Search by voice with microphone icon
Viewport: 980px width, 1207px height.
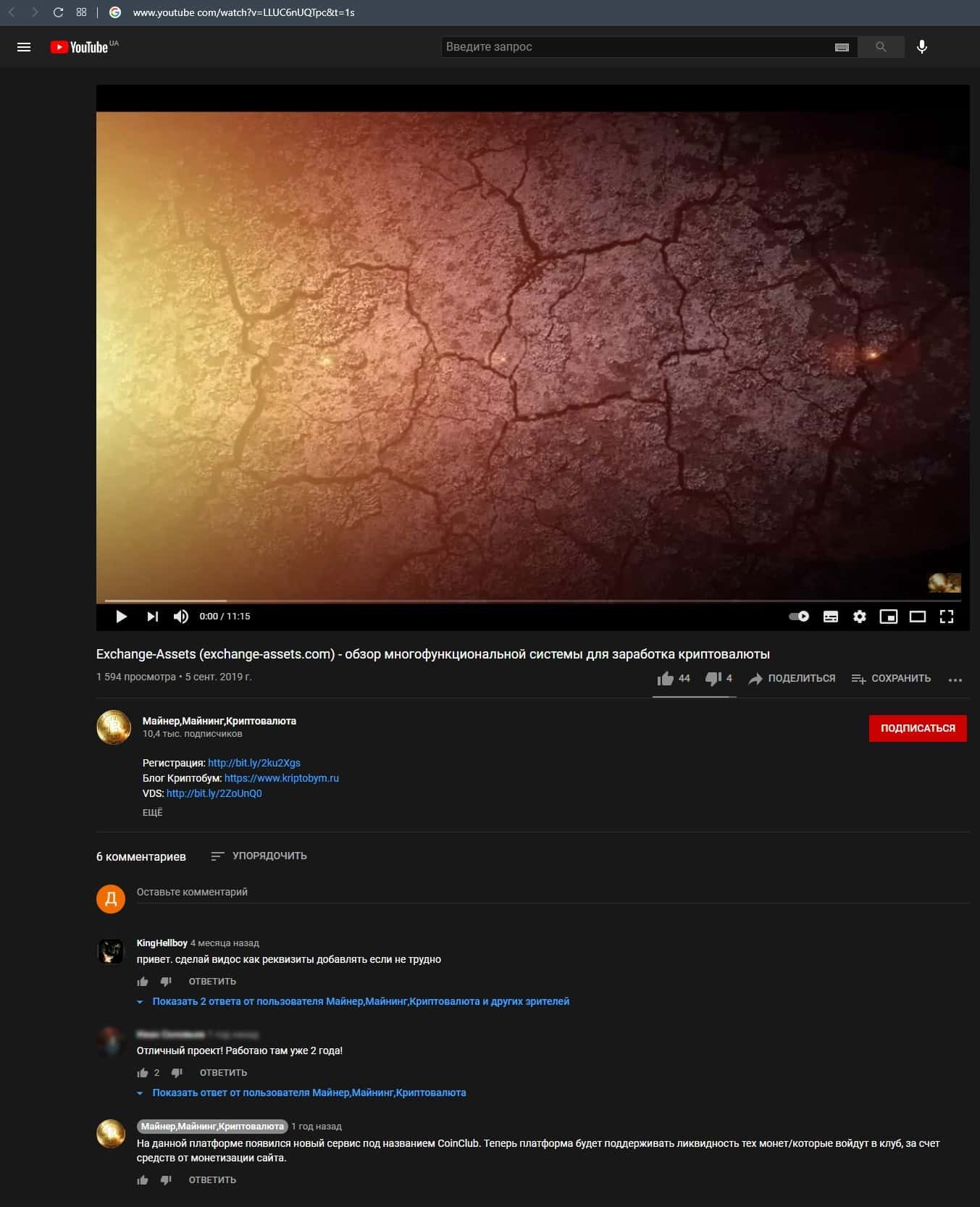[x=922, y=47]
